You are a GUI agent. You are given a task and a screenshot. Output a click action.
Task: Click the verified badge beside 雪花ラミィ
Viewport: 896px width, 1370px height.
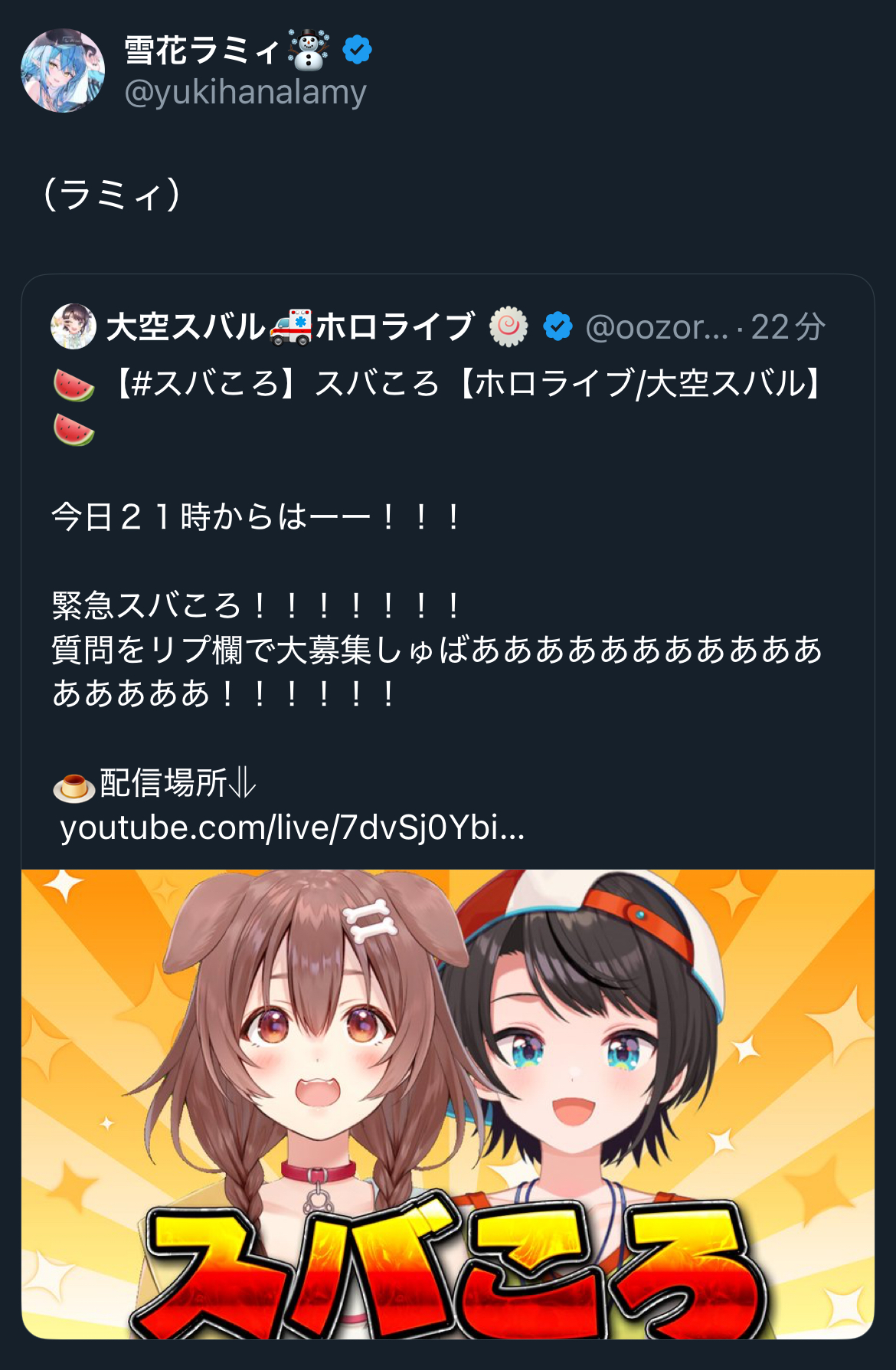point(357,51)
